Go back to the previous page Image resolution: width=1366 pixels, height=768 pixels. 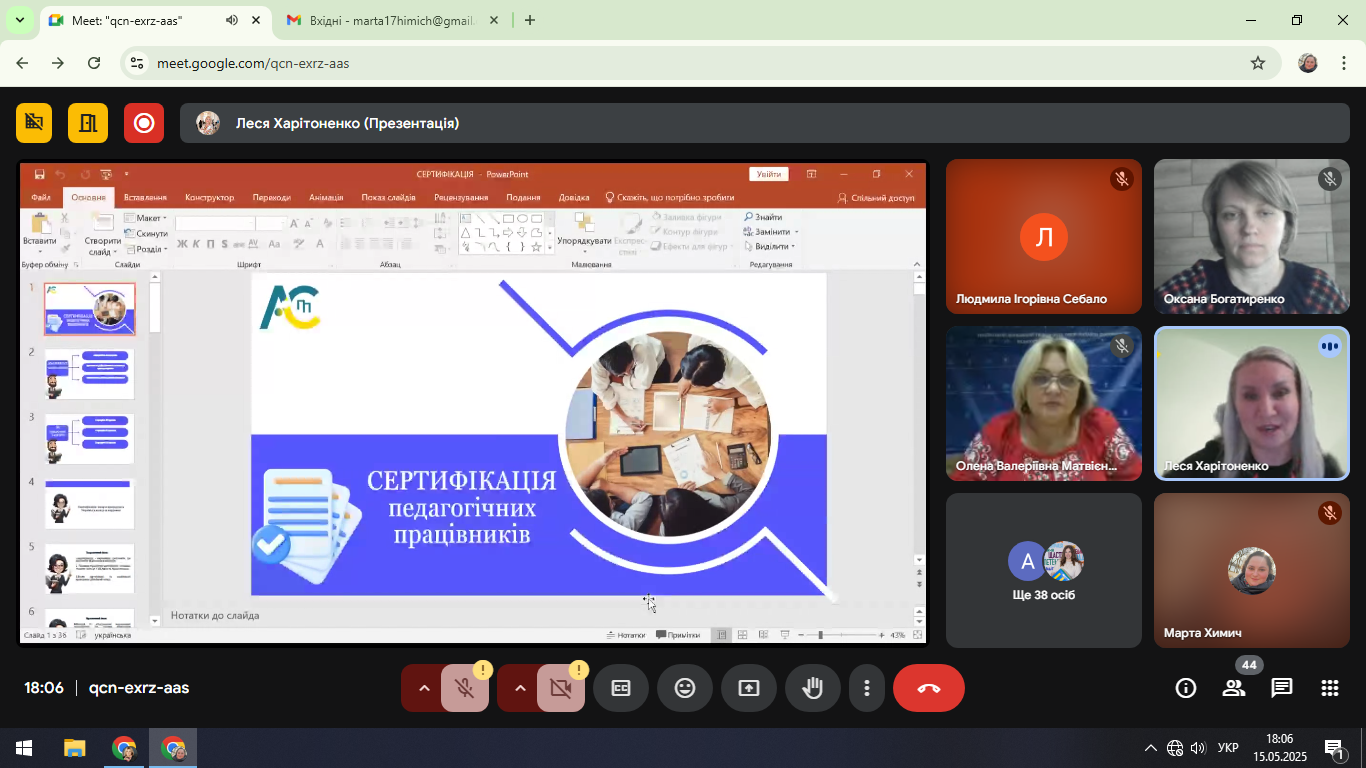coord(22,63)
